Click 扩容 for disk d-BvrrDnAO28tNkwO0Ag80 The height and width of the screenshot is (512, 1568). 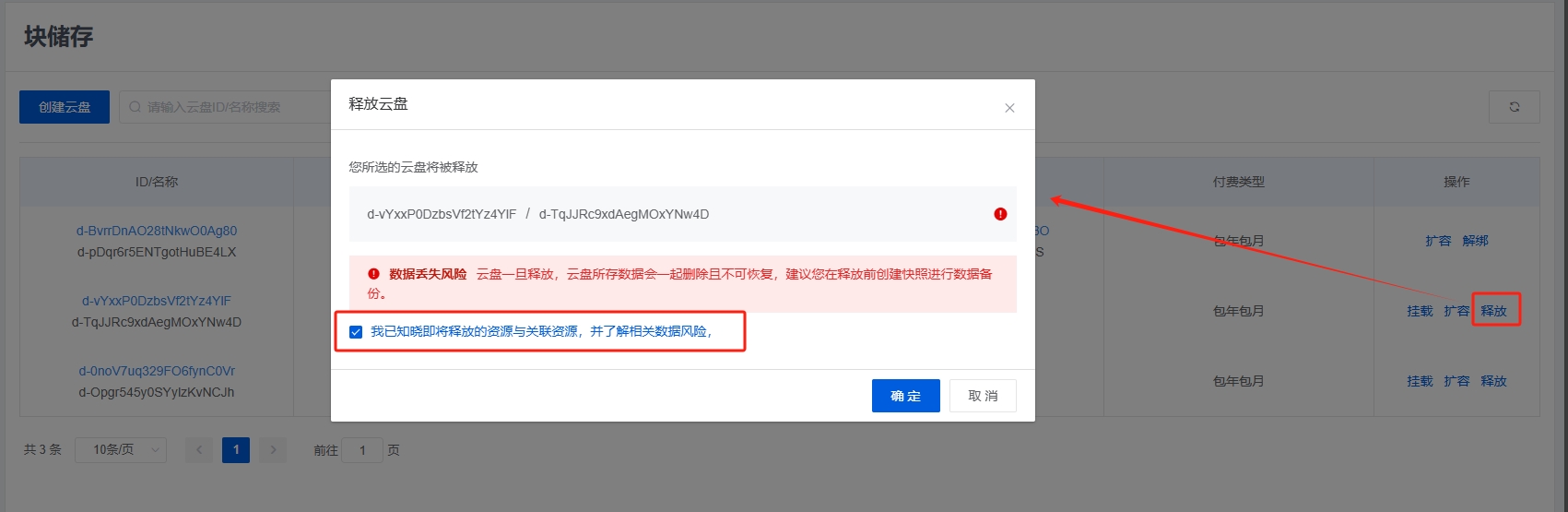pyautogui.click(x=1438, y=241)
